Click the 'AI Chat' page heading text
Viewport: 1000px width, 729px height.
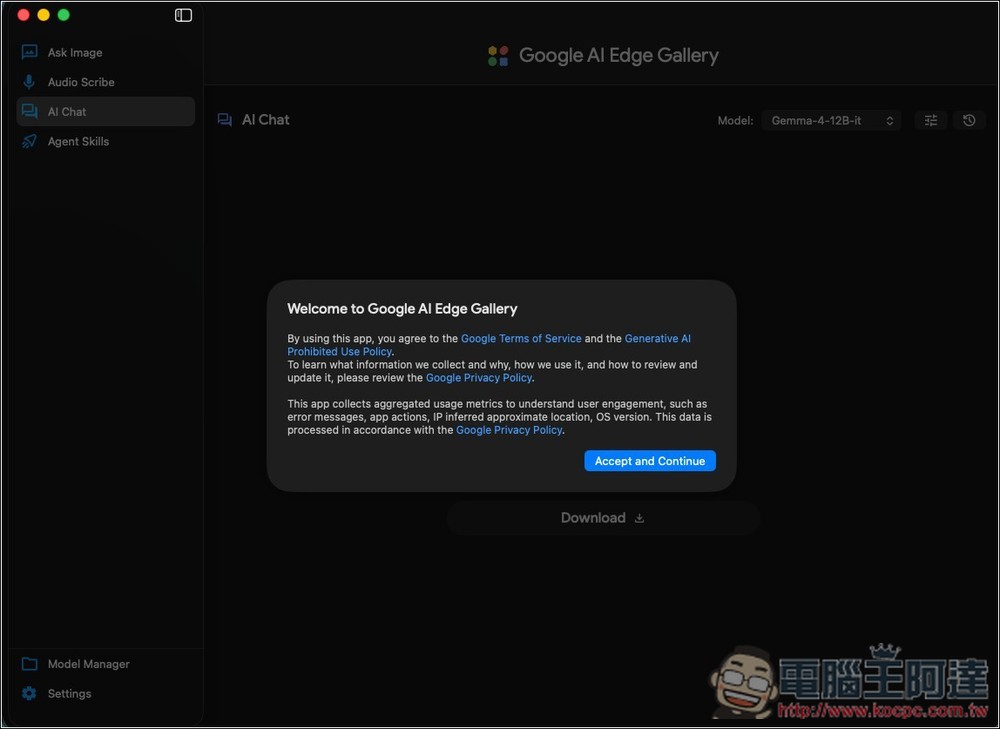click(x=265, y=120)
